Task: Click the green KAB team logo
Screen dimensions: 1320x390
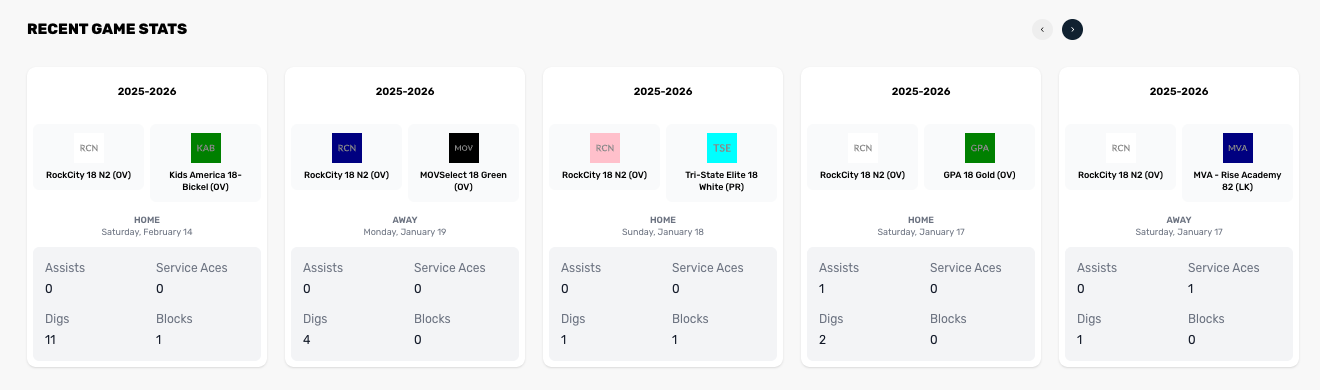Action: [x=206, y=148]
